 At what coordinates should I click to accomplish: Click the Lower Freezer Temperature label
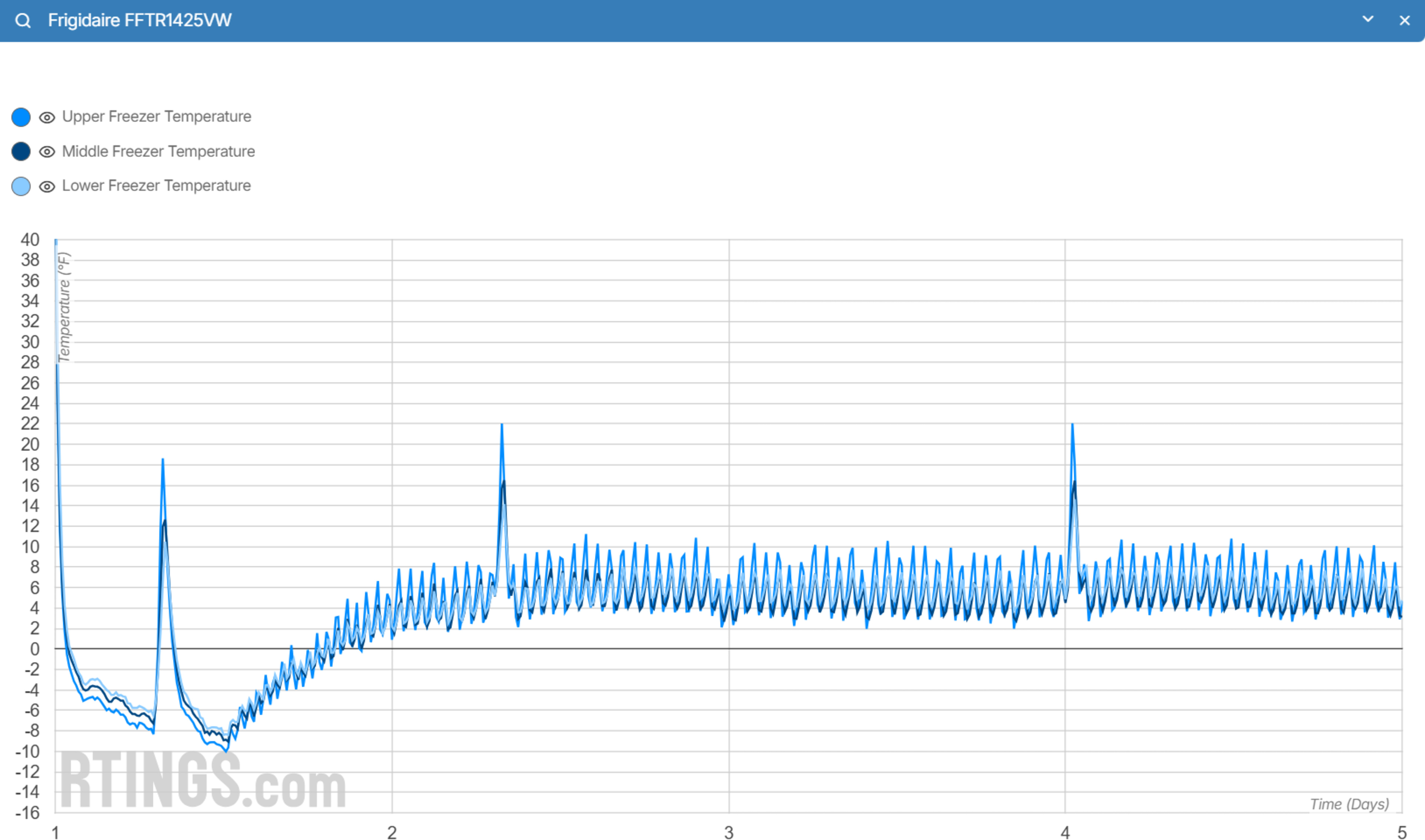pyautogui.click(x=156, y=186)
